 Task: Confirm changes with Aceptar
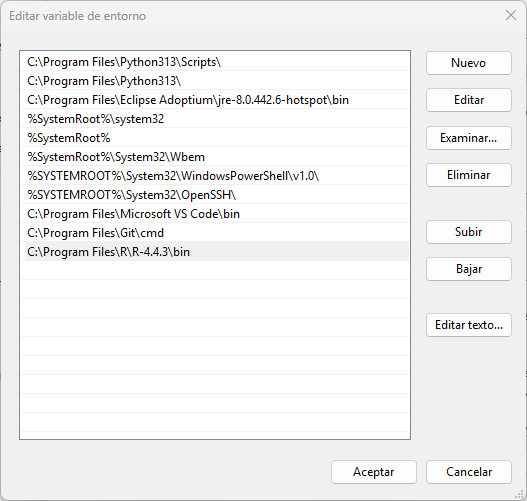coord(374,472)
